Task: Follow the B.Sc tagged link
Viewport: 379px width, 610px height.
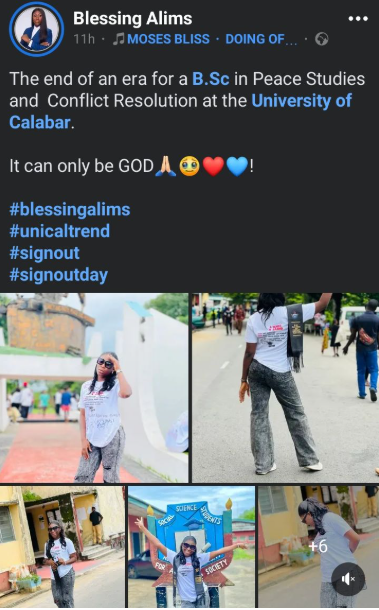Action: (x=211, y=79)
